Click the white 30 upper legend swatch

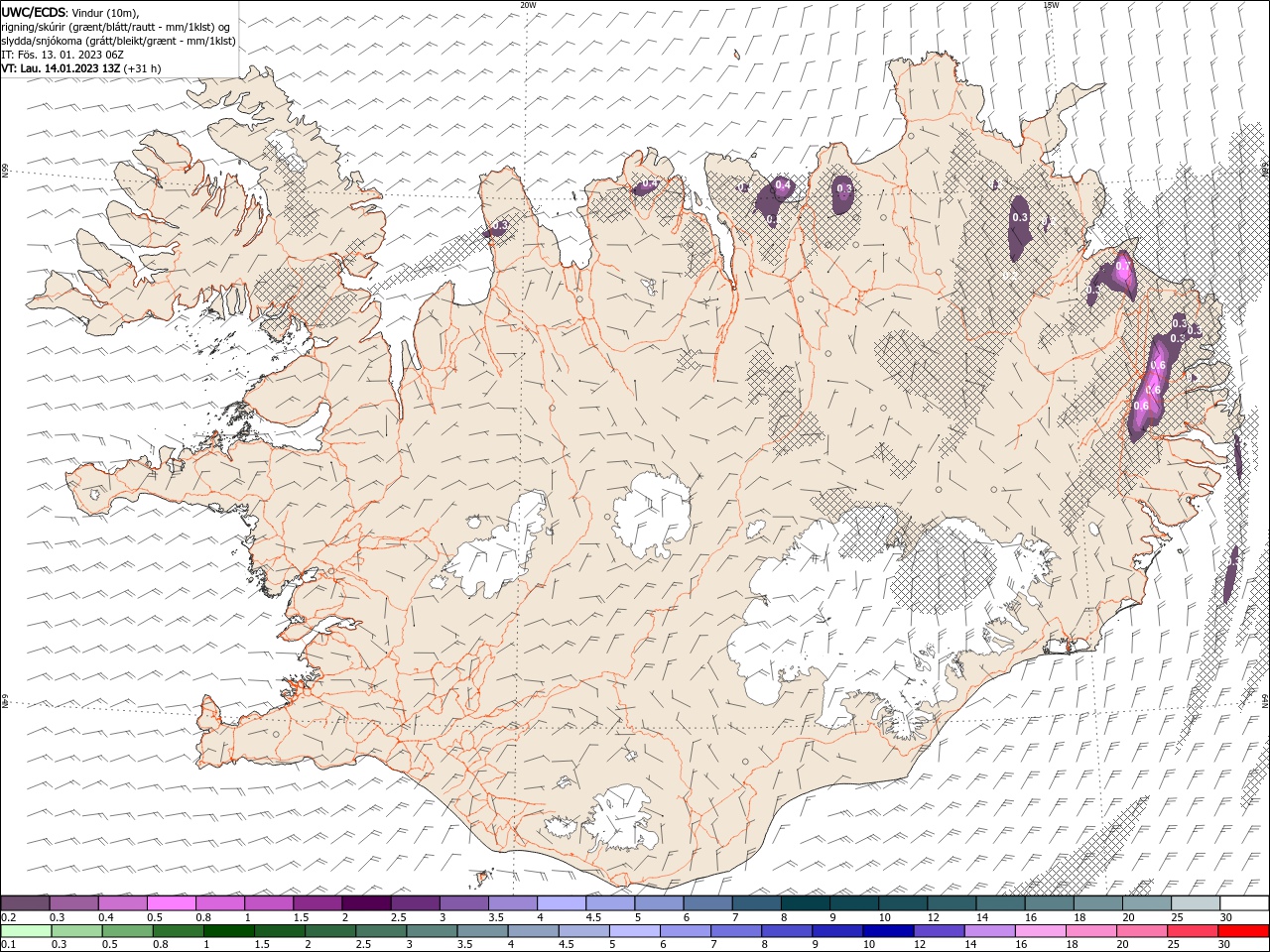(x=1244, y=902)
